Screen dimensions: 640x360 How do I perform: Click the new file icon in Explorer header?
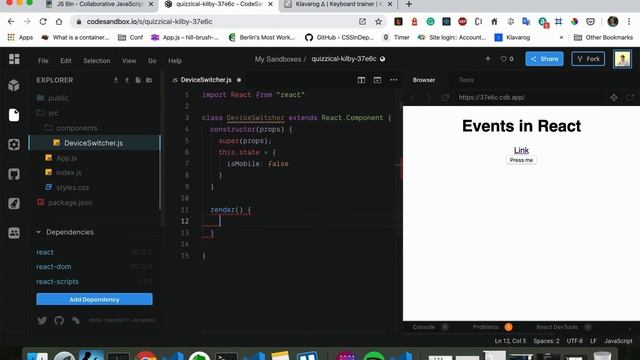click(x=138, y=80)
